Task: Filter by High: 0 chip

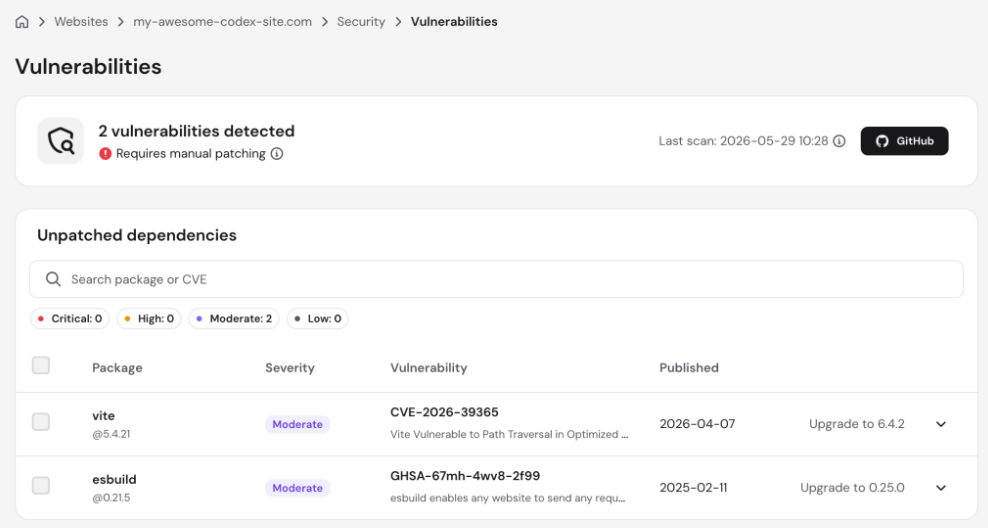Action: click(149, 319)
